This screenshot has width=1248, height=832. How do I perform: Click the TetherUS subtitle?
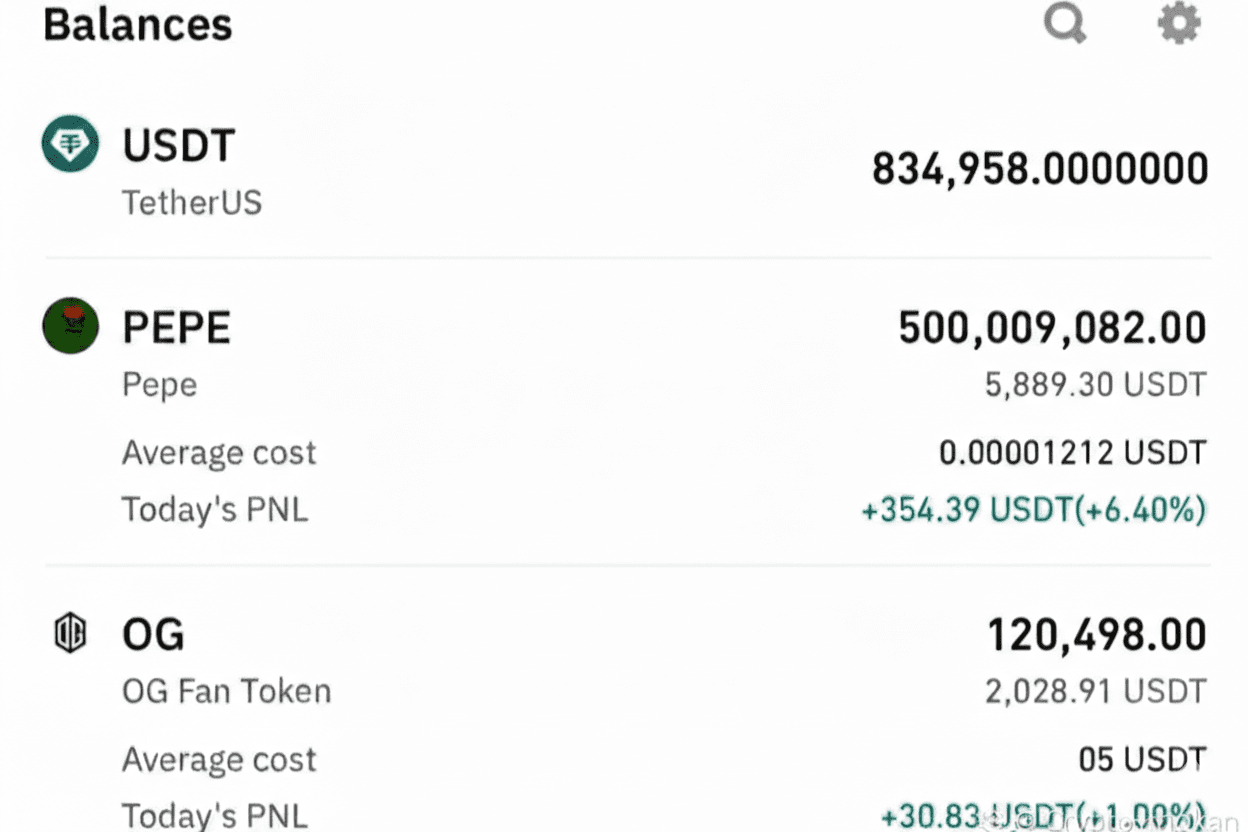point(192,203)
